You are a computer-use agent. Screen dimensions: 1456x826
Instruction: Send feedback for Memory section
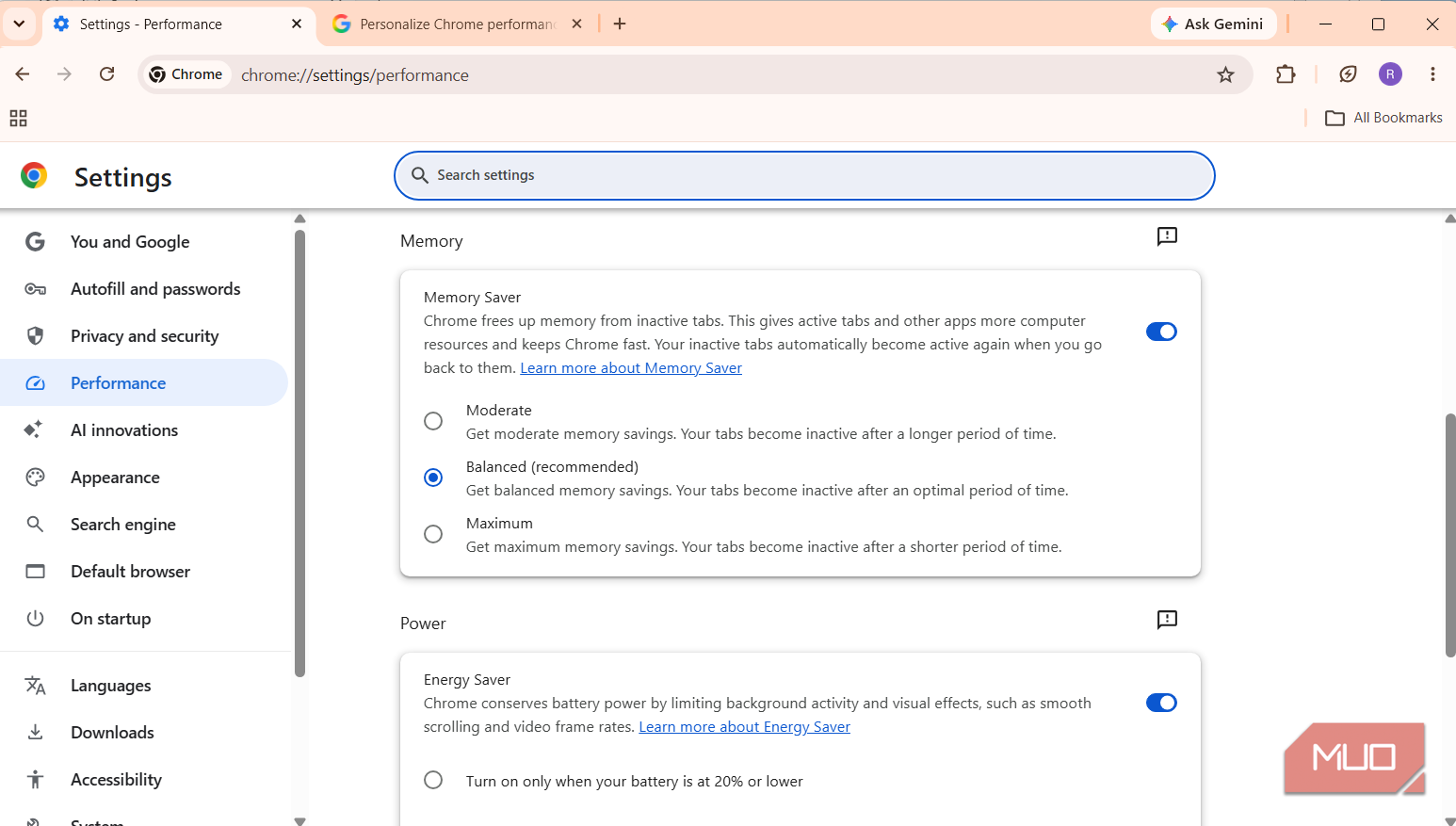tap(1167, 236)
